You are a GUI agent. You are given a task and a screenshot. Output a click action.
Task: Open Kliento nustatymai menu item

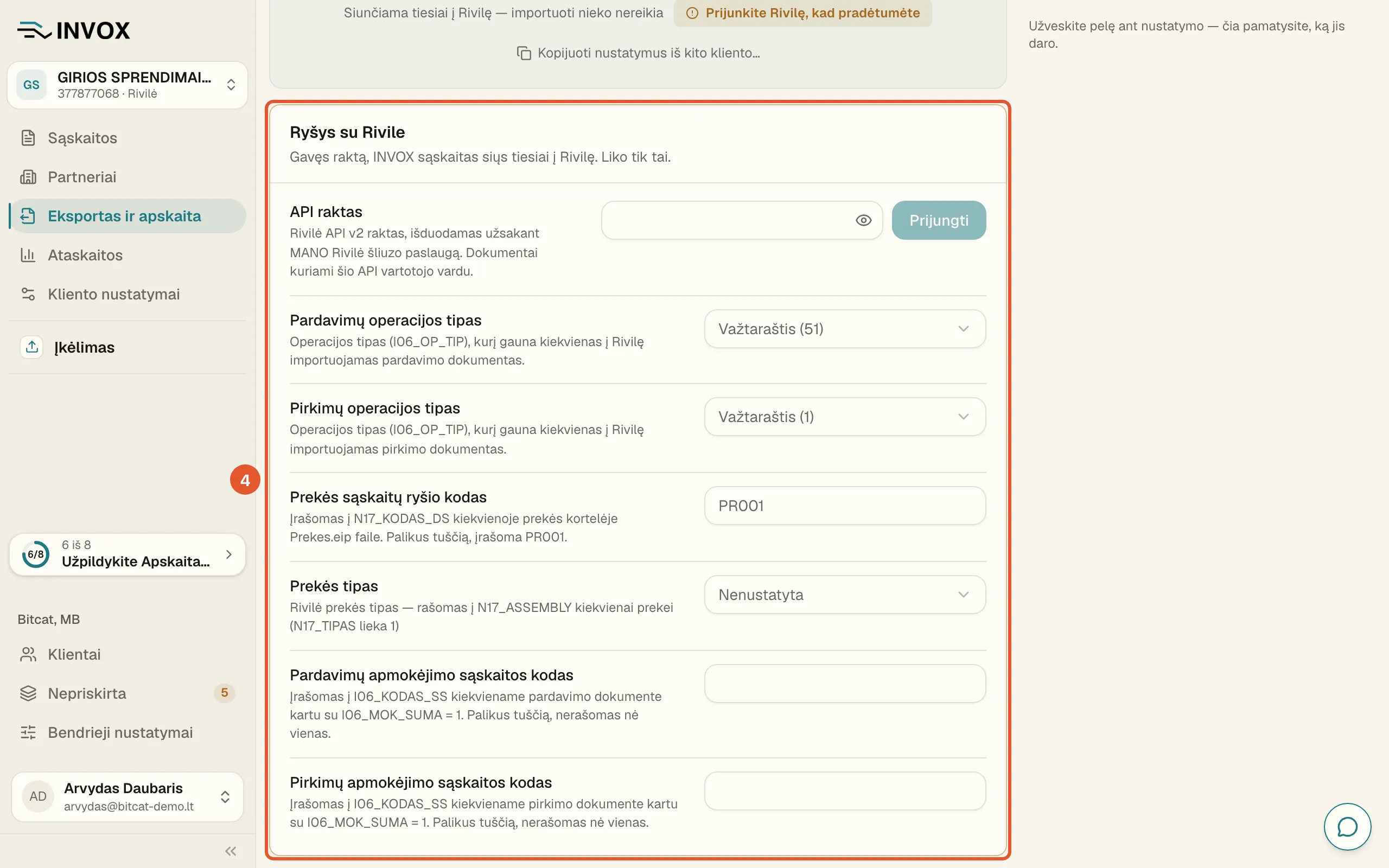128,294
